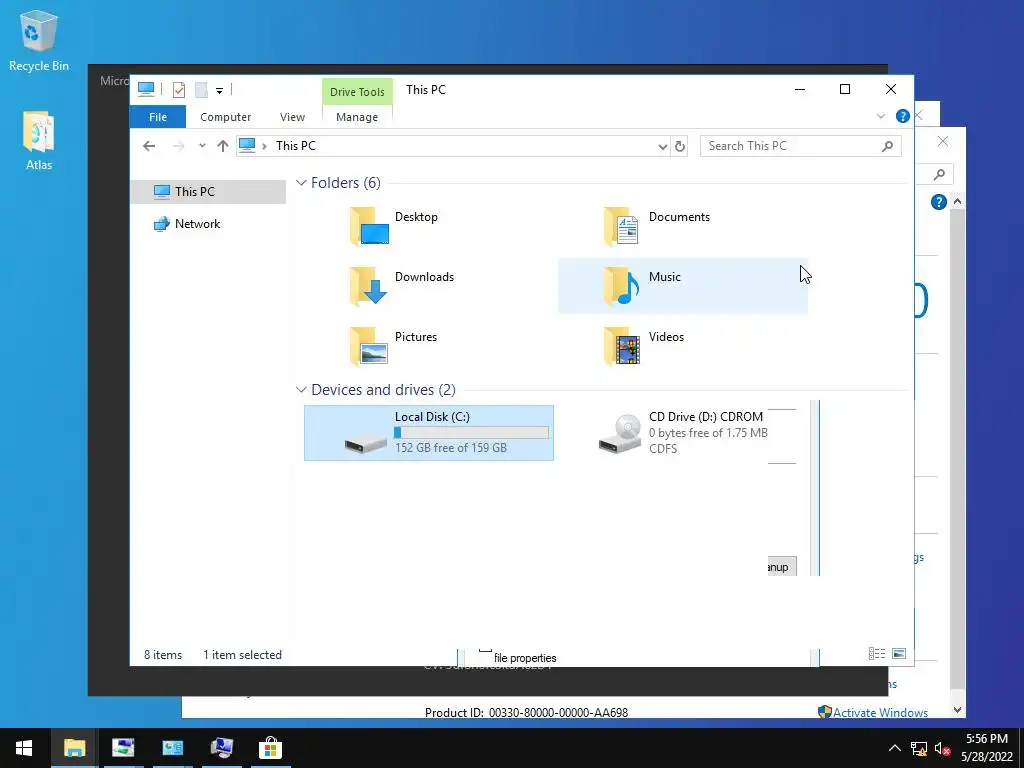This screenshot has width=1024, height=768.
Task: Click the search magnifier icon
Action: [x=887, y=146]
